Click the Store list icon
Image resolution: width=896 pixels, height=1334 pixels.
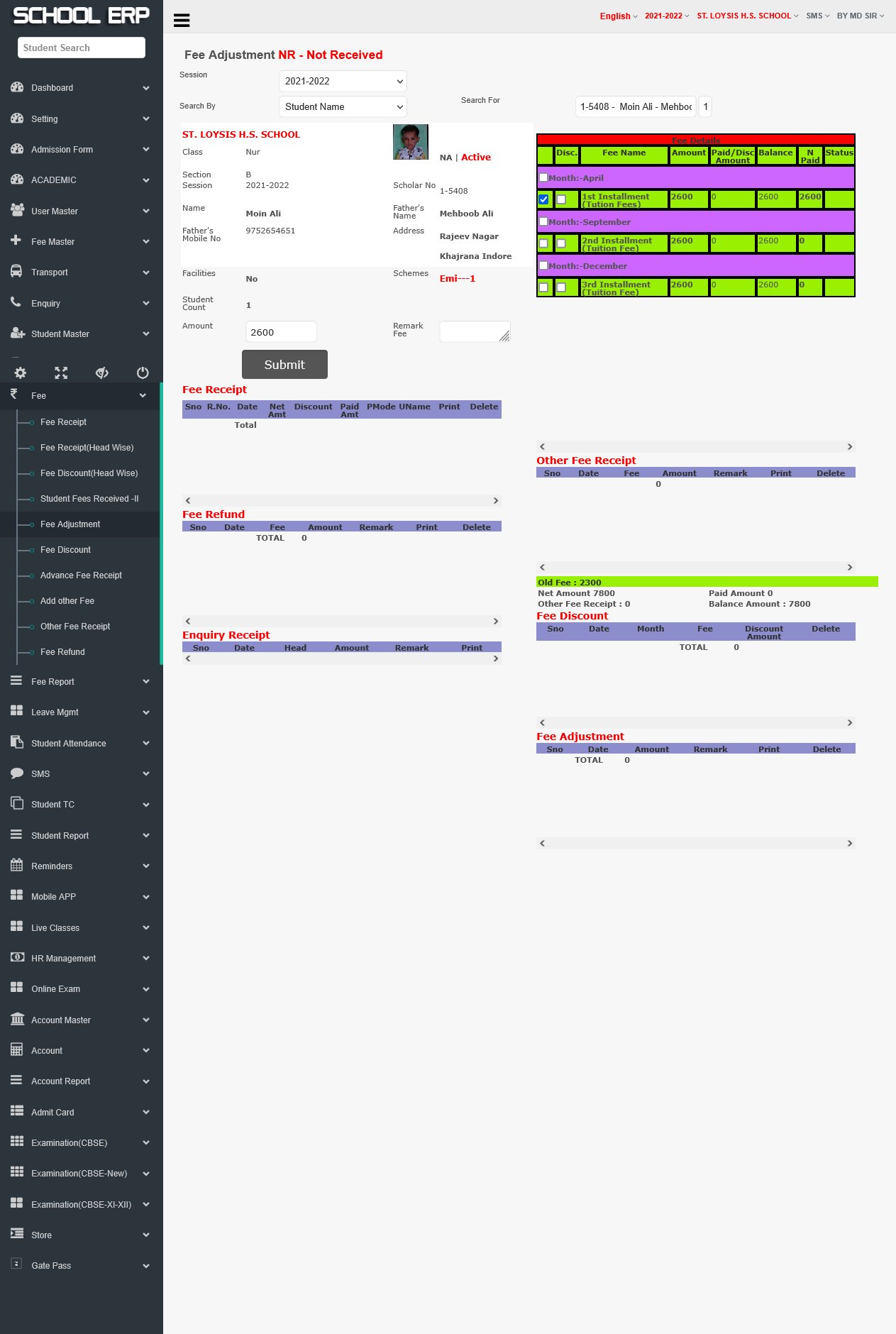(x=17, y=1233)
